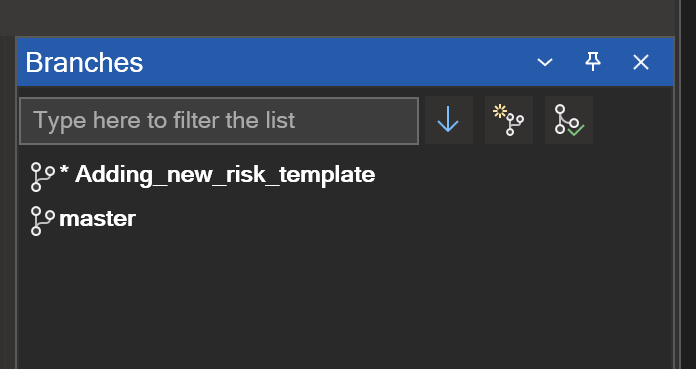This screenshot has width=696, height=369.
Task: Click branch icon beside Adding_new_risk_template
Action: (x=42, y=176)
